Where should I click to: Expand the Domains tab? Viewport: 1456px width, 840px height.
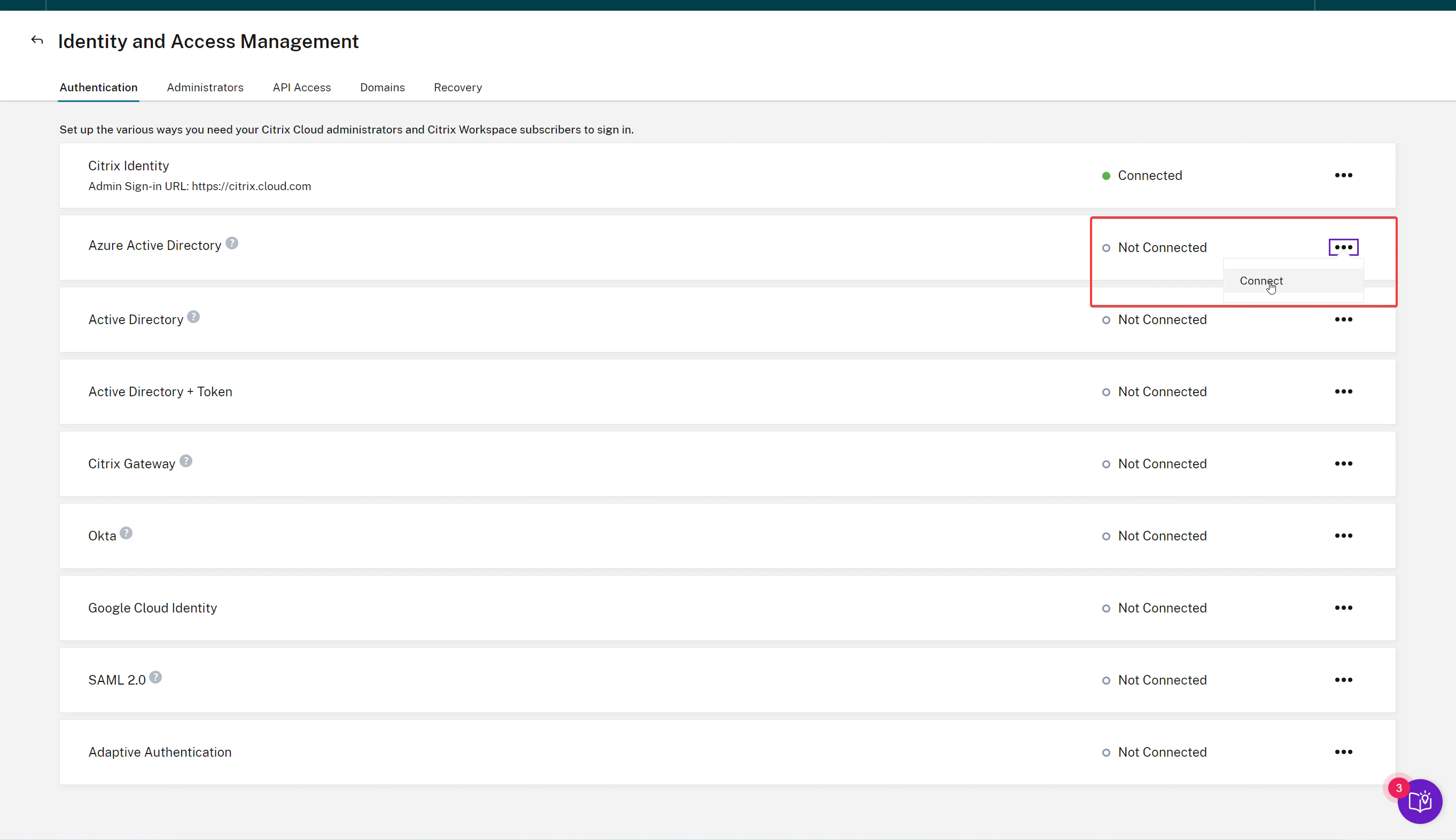(x=382, y=87)
